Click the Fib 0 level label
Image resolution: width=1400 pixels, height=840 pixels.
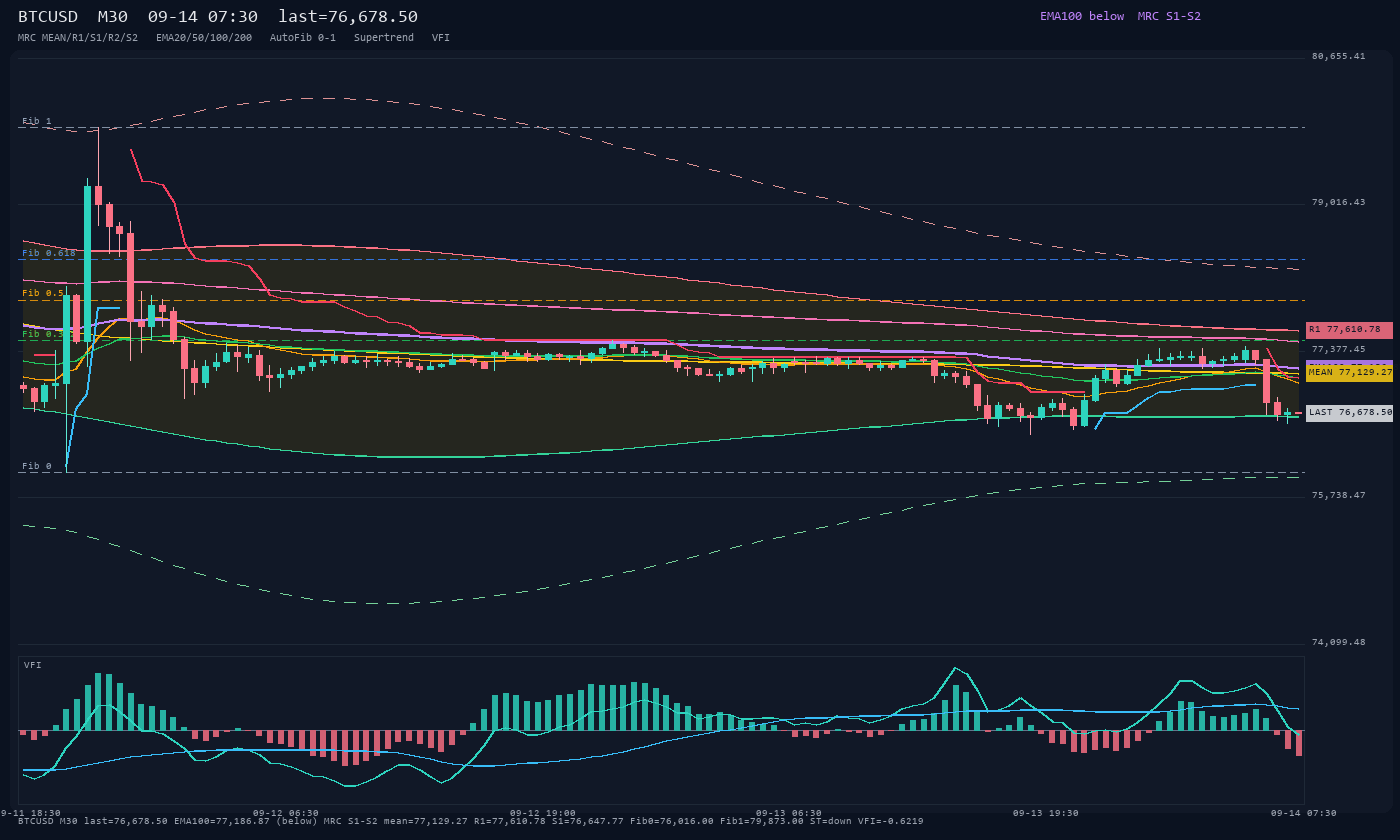37,466
